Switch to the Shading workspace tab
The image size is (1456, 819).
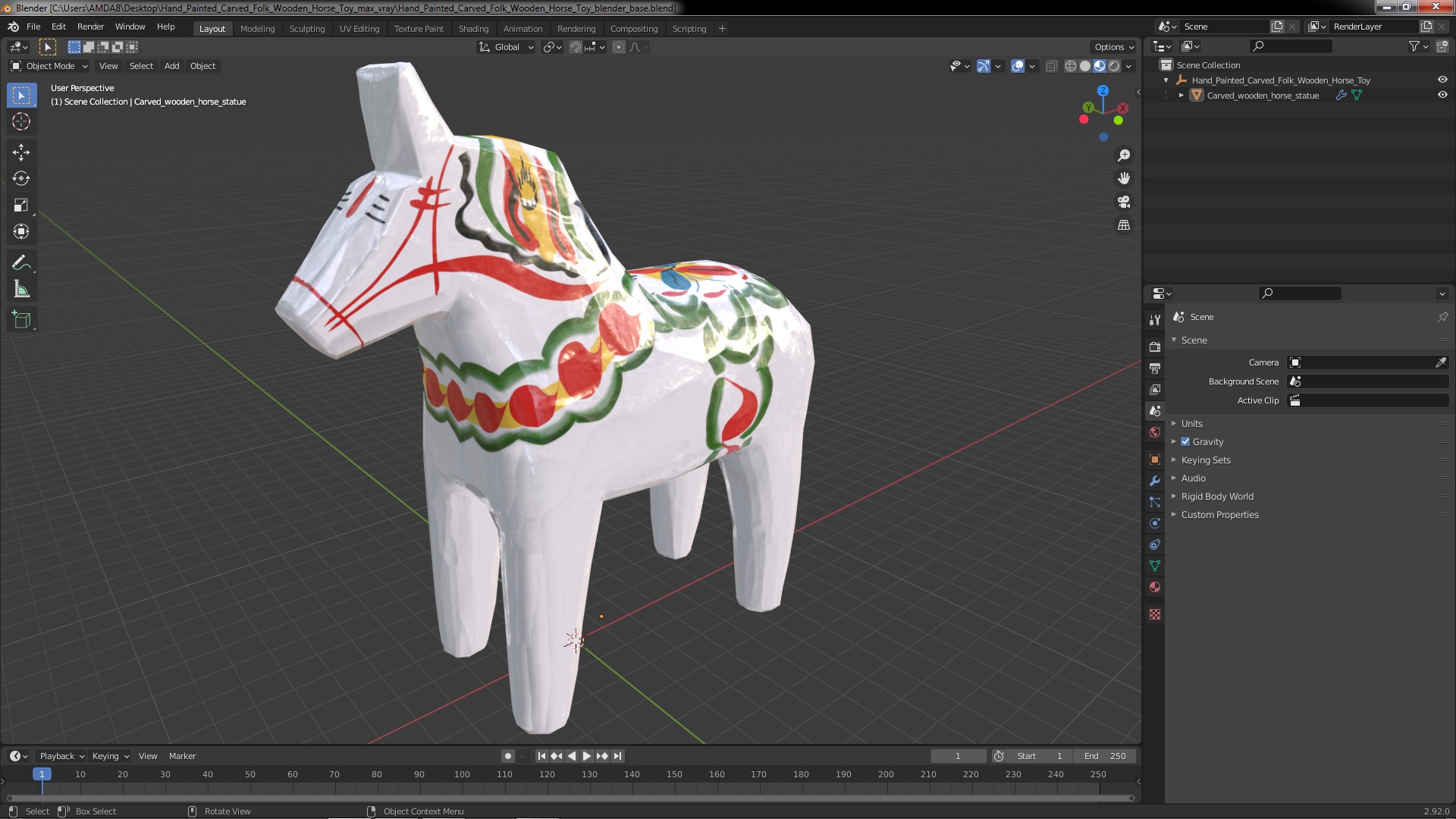[x=473, y=29]
